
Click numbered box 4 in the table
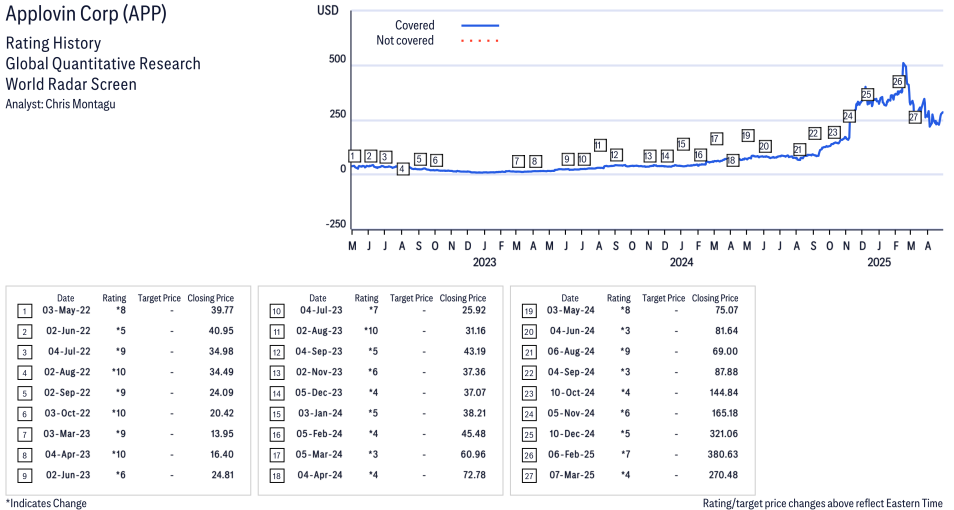click(x=24, y=374)
